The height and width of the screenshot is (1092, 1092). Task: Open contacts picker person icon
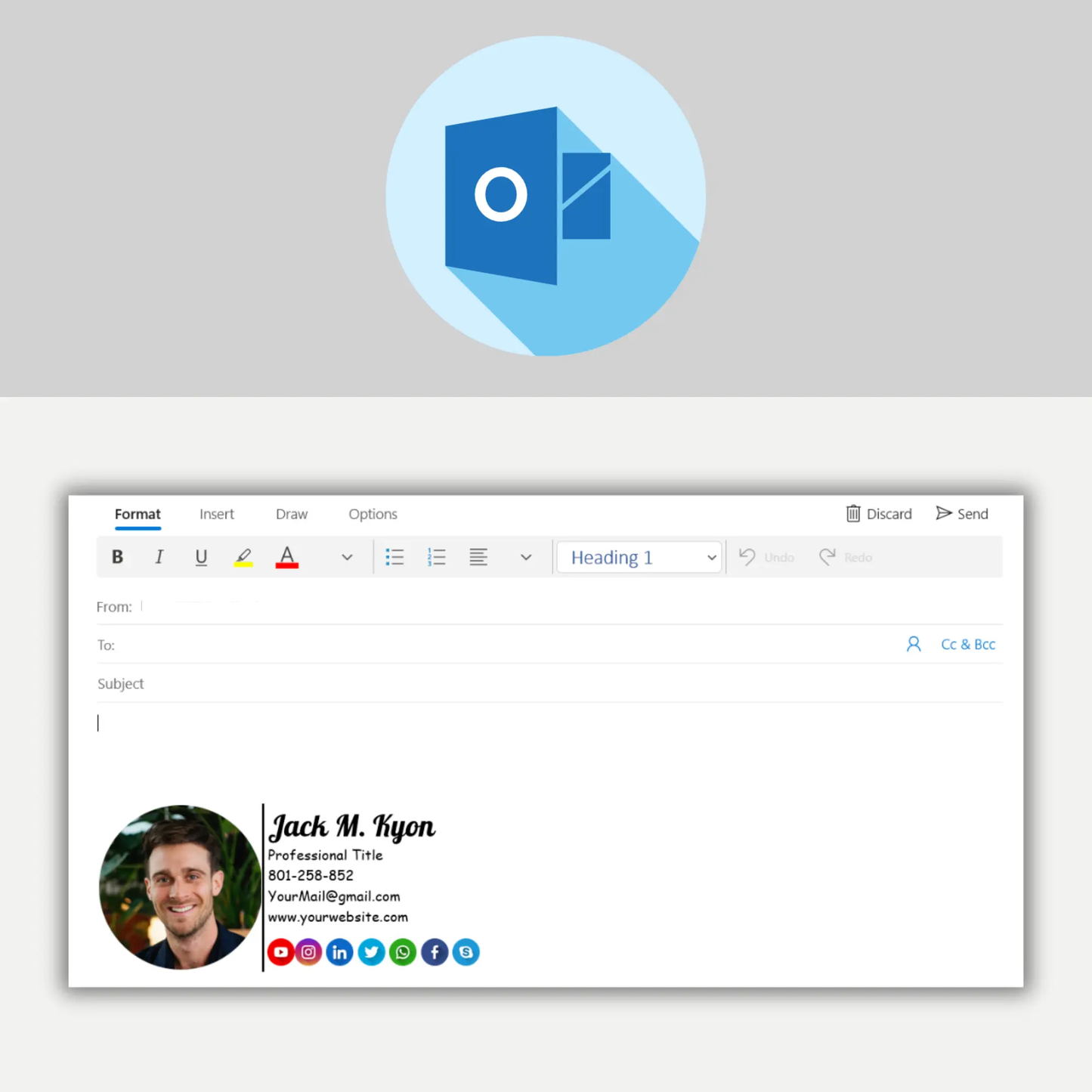pos(914,644)
